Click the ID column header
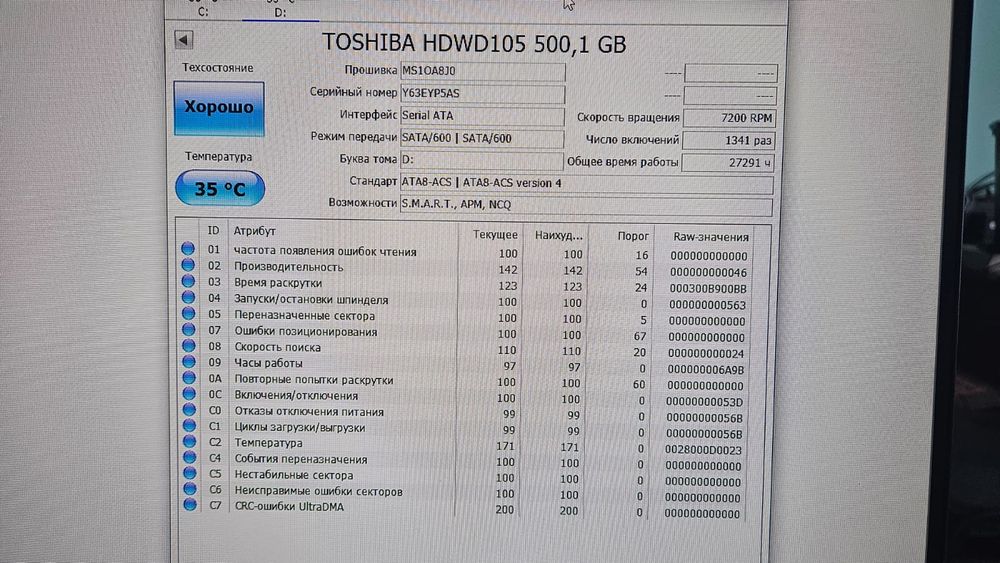The image size is (1000, 563). tap(213, 231)
